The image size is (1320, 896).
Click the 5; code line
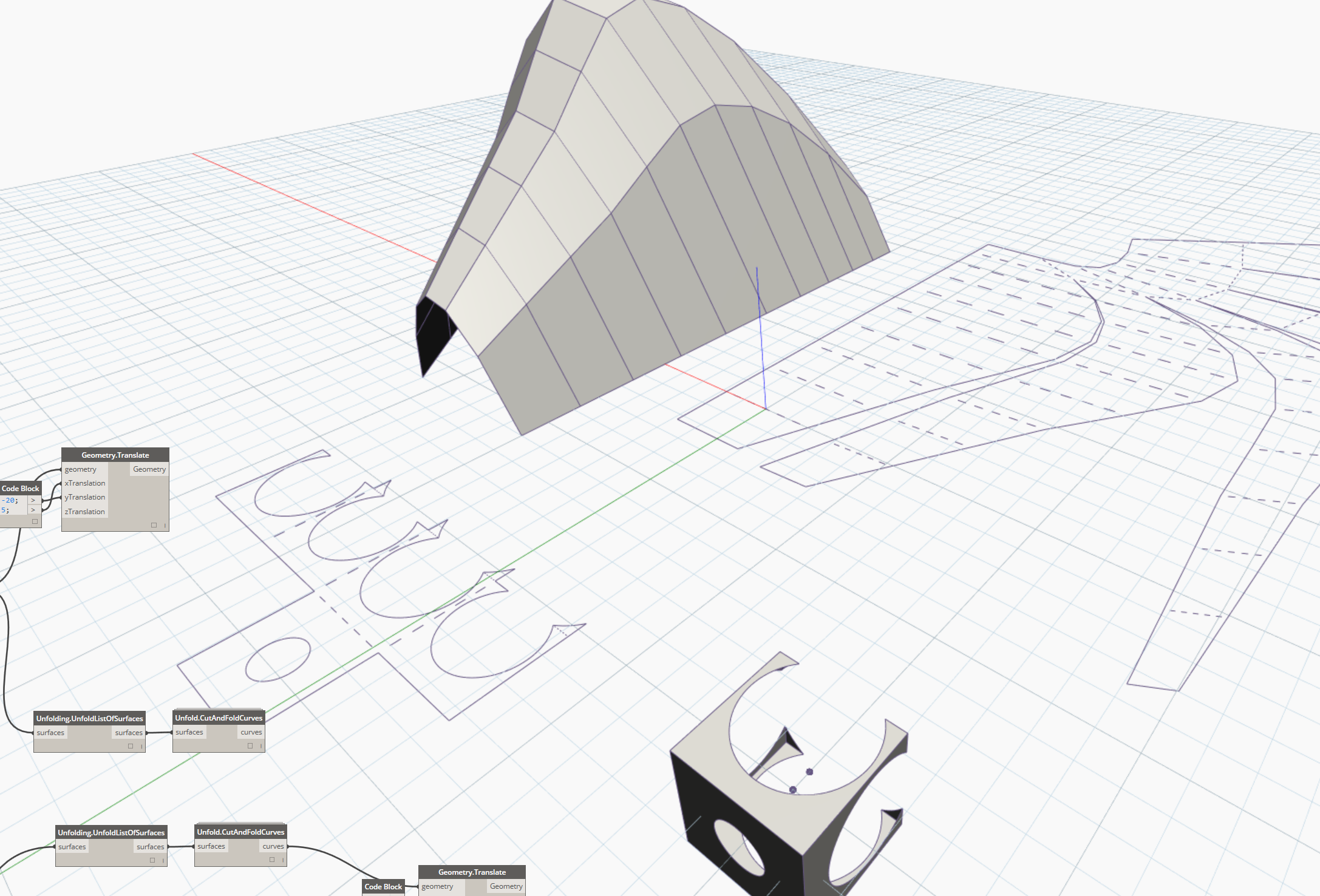coord(5,510)
